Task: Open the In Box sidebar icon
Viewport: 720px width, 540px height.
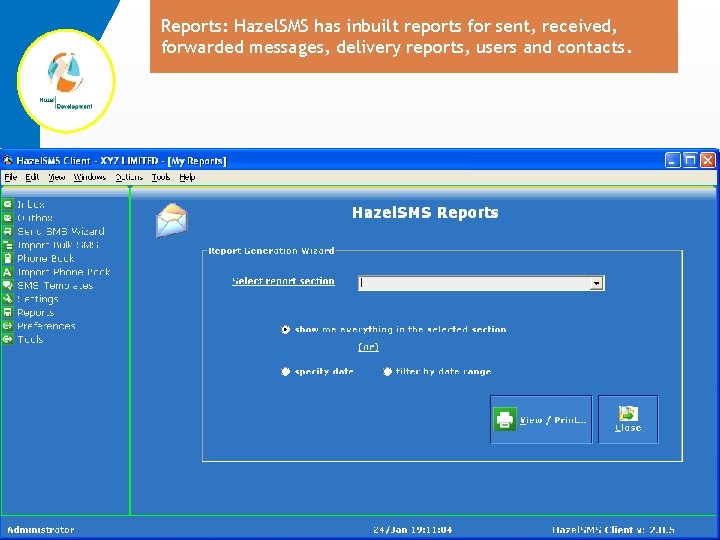Action: (x=8, y=204)
